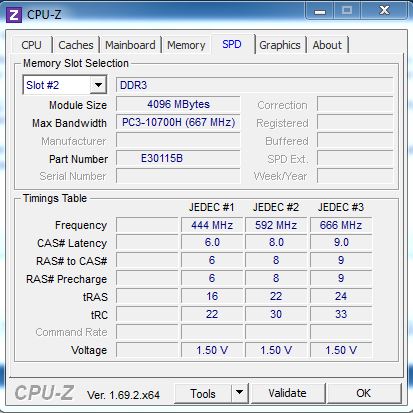
Task: Minimize the CPU-Z window
Action: pyautogui.click(x=320, y=11)
